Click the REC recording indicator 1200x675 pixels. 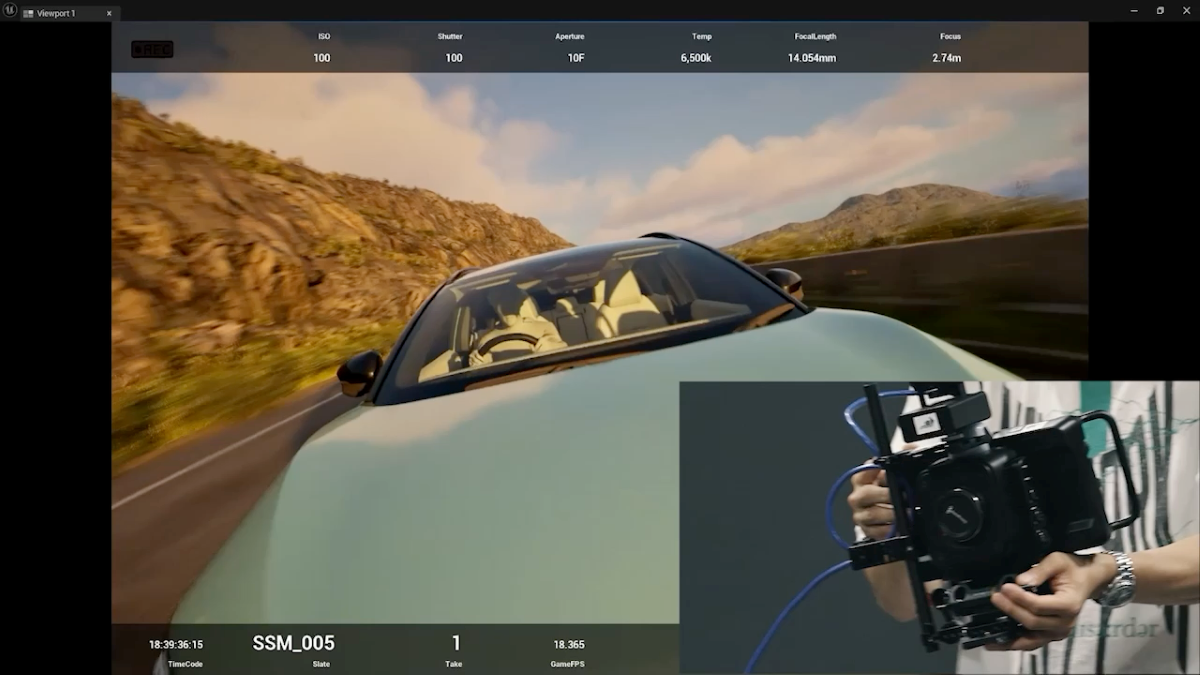click(152, 49)
